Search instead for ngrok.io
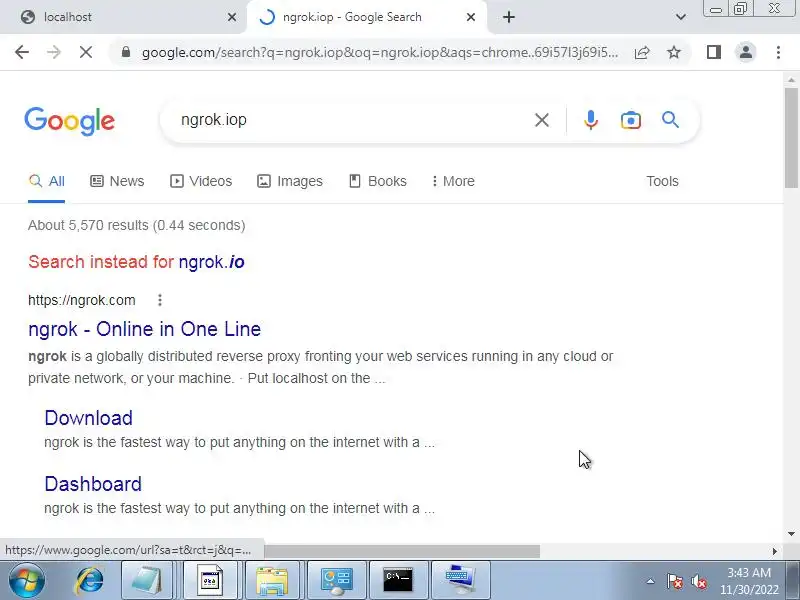Image resolution: width=800 pixels, height=600 pixels. pyautogui.click(x=211, y=262)
